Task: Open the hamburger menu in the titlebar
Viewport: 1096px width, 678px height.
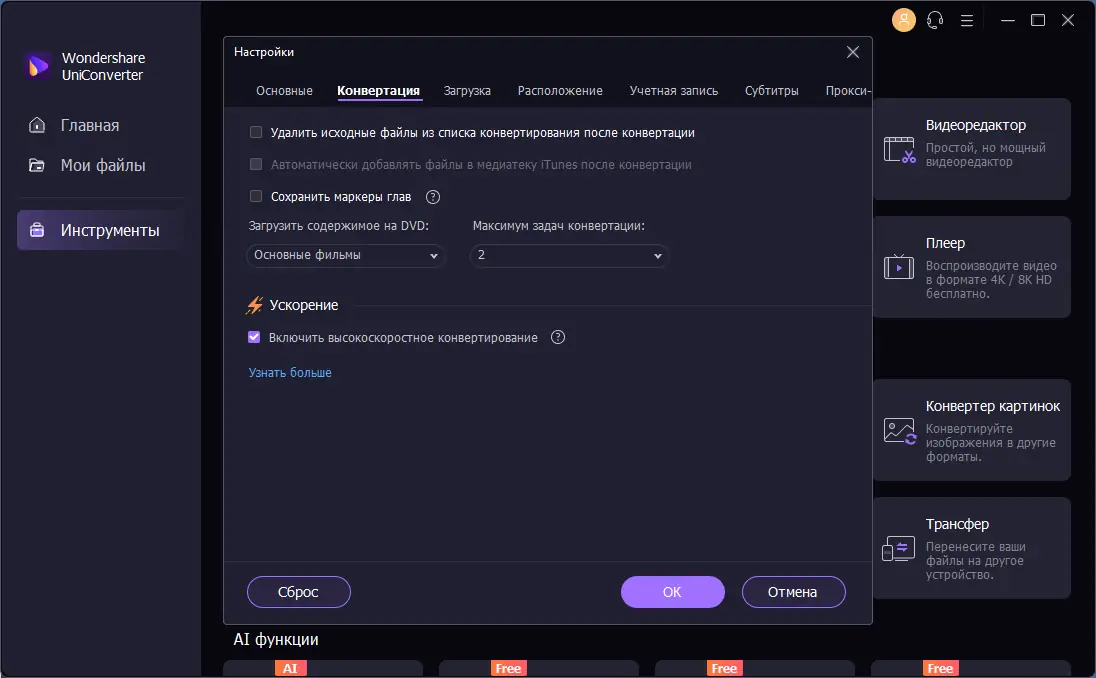Action: (967, 19)
